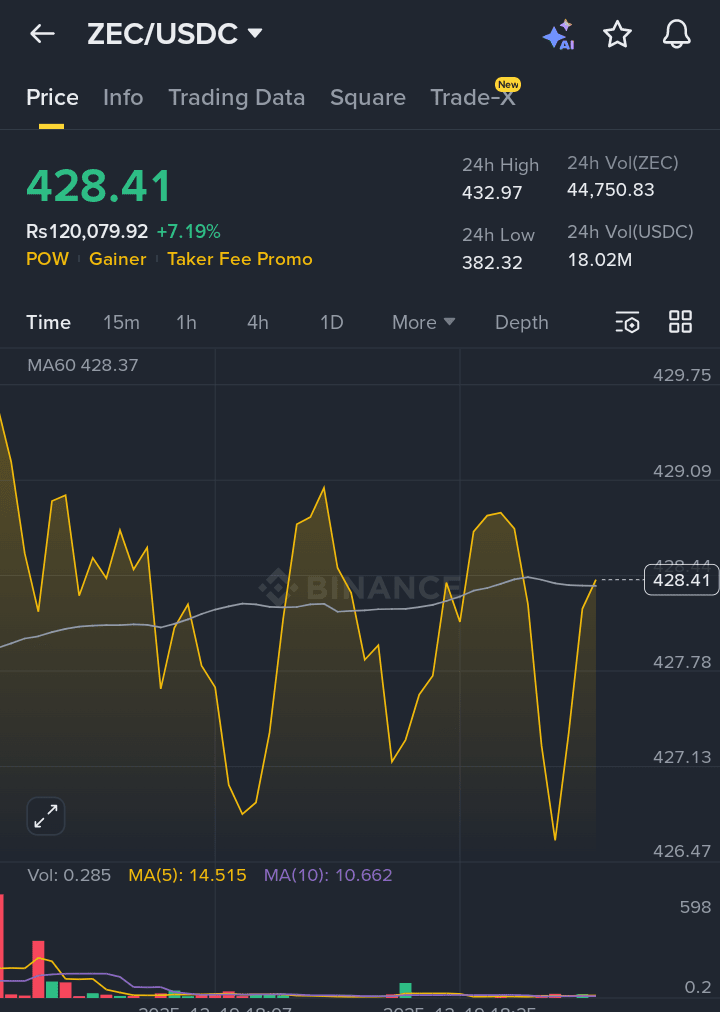This screenshot has width=720, height=1012.
Task: Tap the 24h Vol(ZEC) value 44,750.83
Action: (x=610, y=190)
